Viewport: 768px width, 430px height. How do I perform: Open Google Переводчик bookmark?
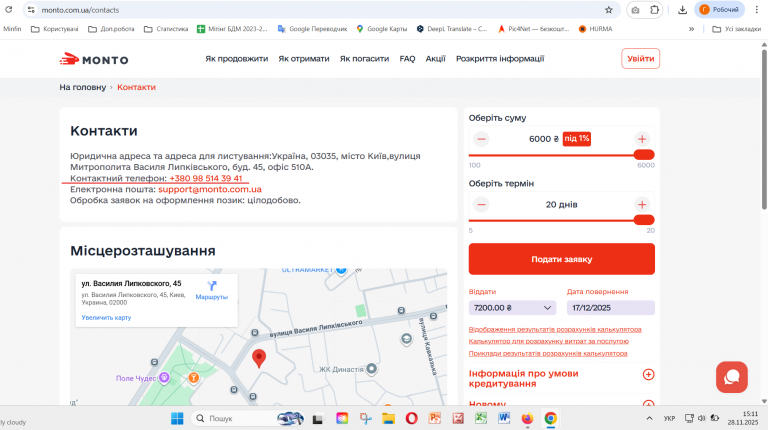pyautogui.click(x=312, y=29)
